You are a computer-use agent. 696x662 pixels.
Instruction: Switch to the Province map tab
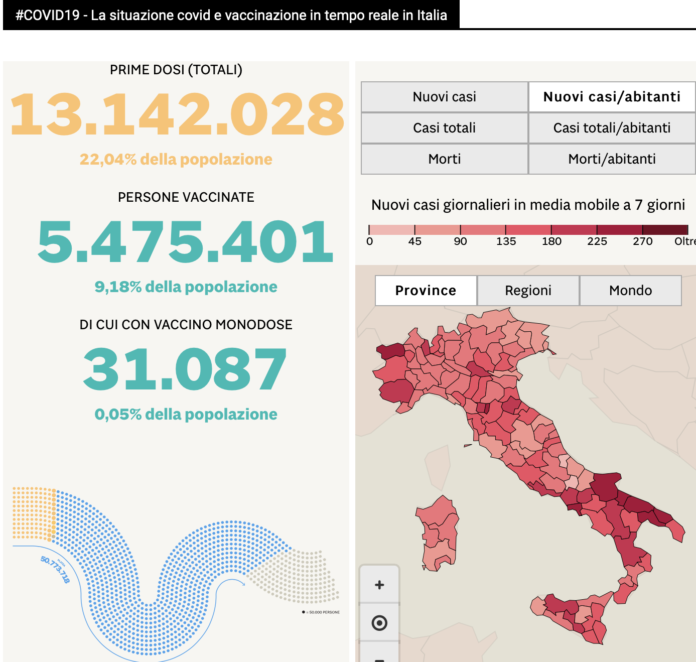pyautogui.click(x=425, y=290)
